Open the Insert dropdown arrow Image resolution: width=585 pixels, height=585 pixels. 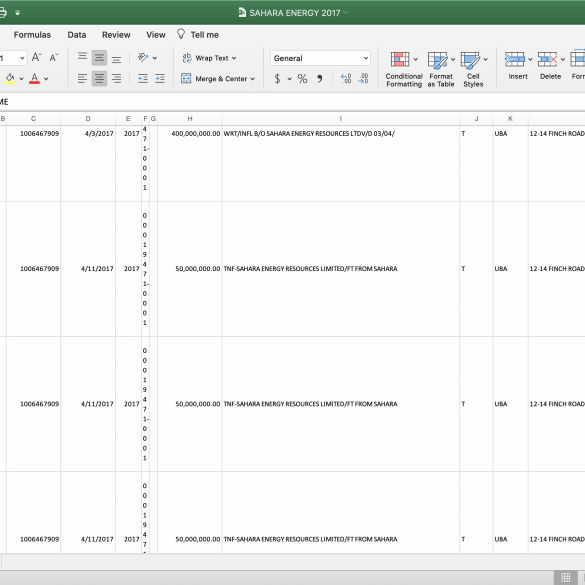(530, 59)
